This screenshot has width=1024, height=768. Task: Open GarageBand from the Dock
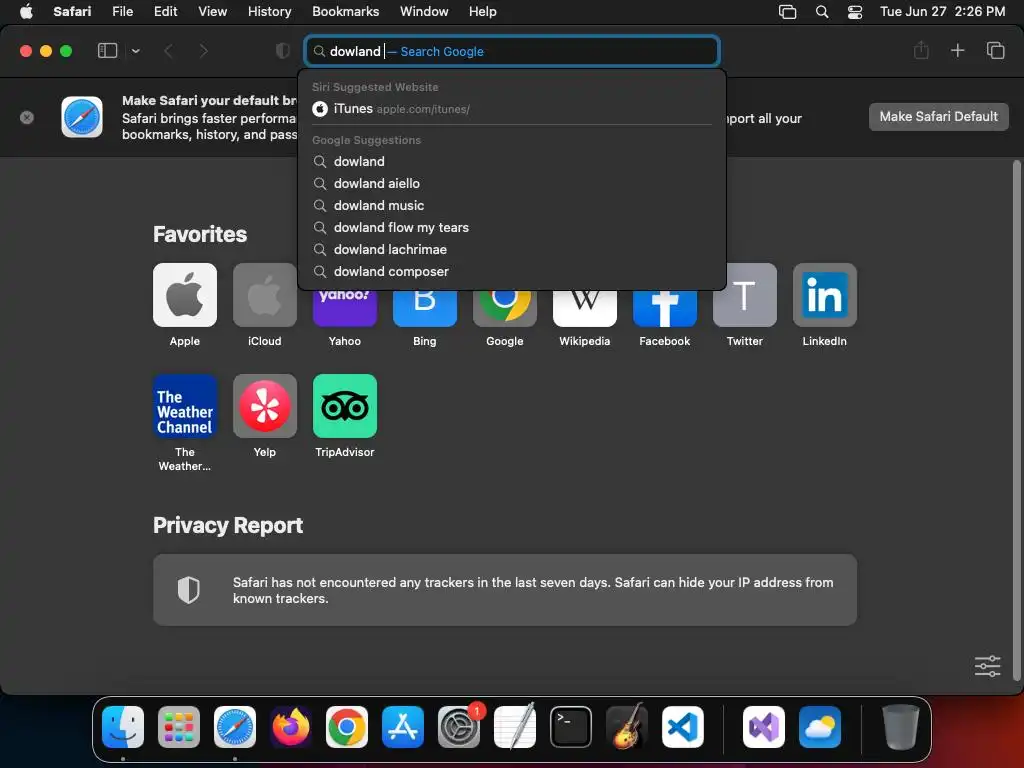[x=627, y=727]
